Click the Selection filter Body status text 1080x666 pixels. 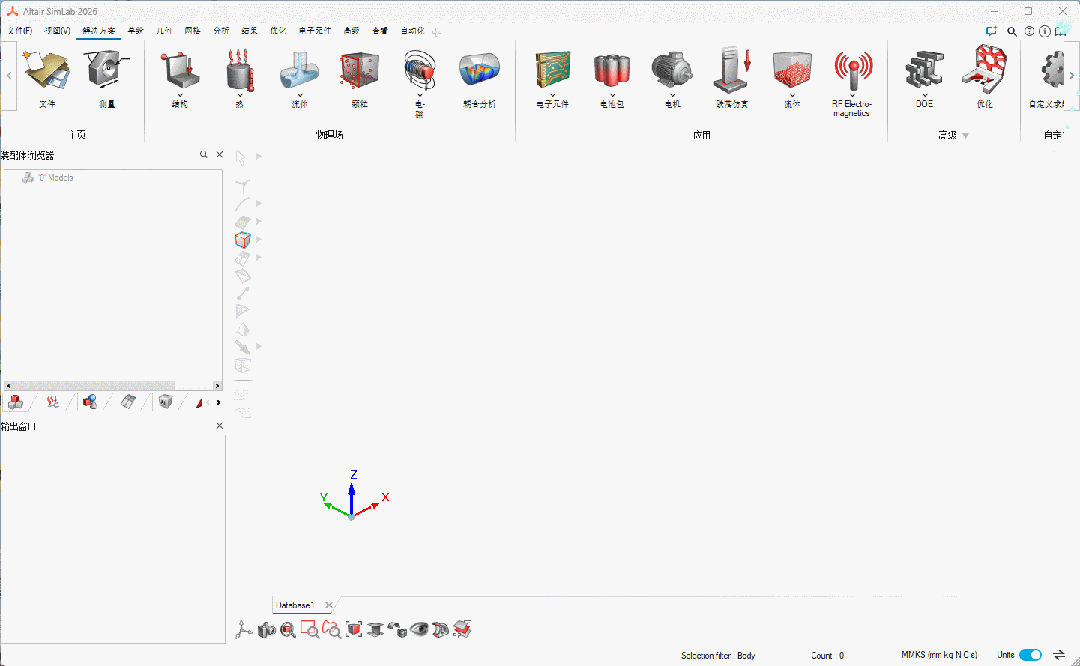pyautogui.click(x=718, y=656)
